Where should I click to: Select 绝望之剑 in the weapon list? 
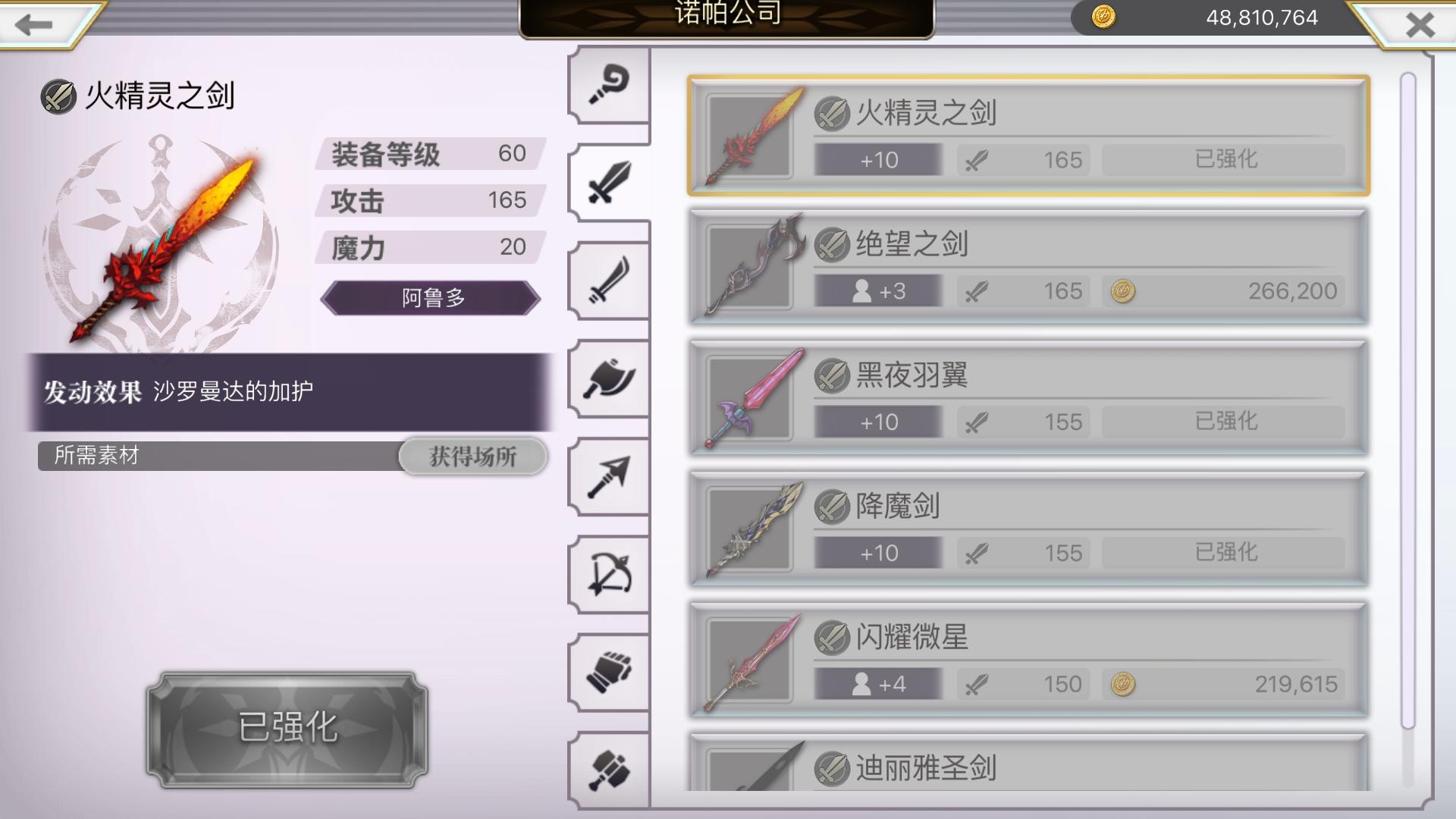[1028, 267]
